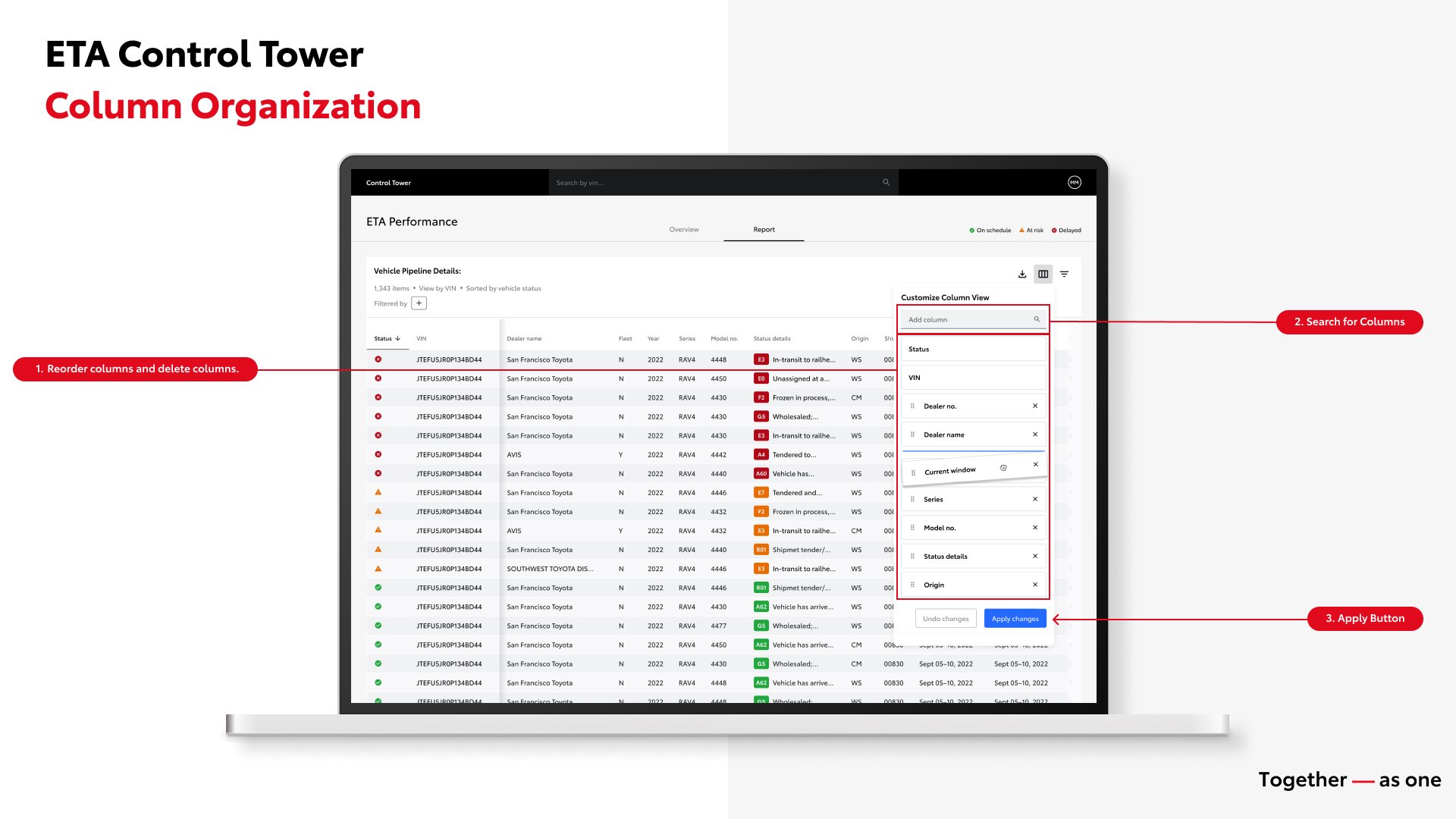Click model number 4442 cell
The image size is (1456, 819).
719,455
